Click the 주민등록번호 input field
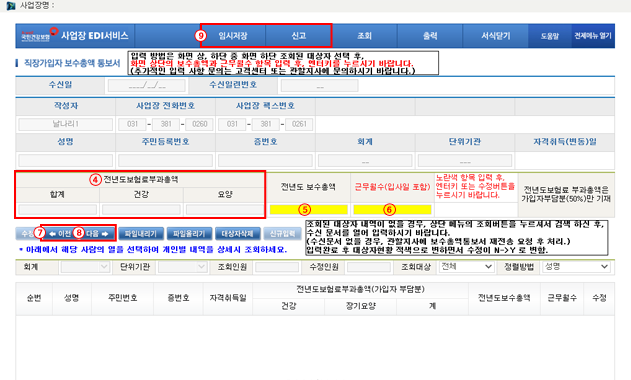631x380 pixels. [x=165, y=161]
